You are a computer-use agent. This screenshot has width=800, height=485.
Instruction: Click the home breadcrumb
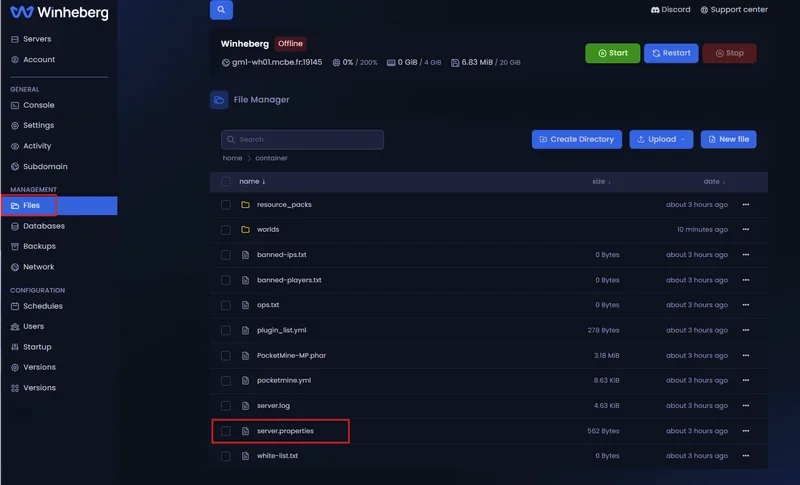click(232, 158)
